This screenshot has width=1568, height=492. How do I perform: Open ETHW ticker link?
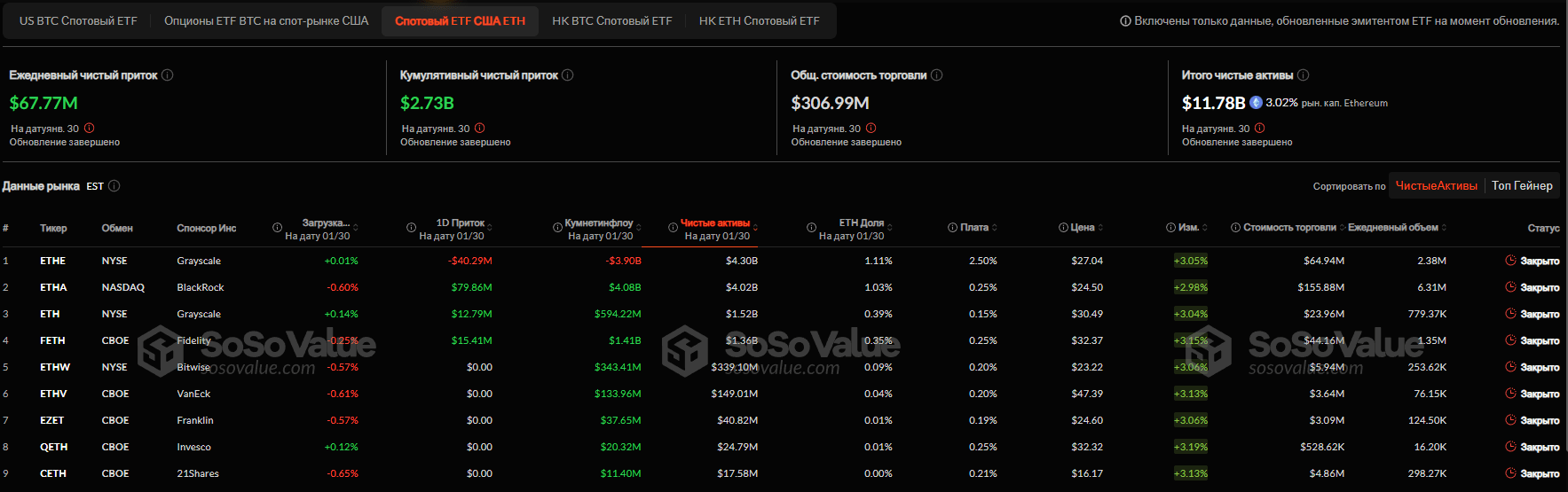coord(55,367)
